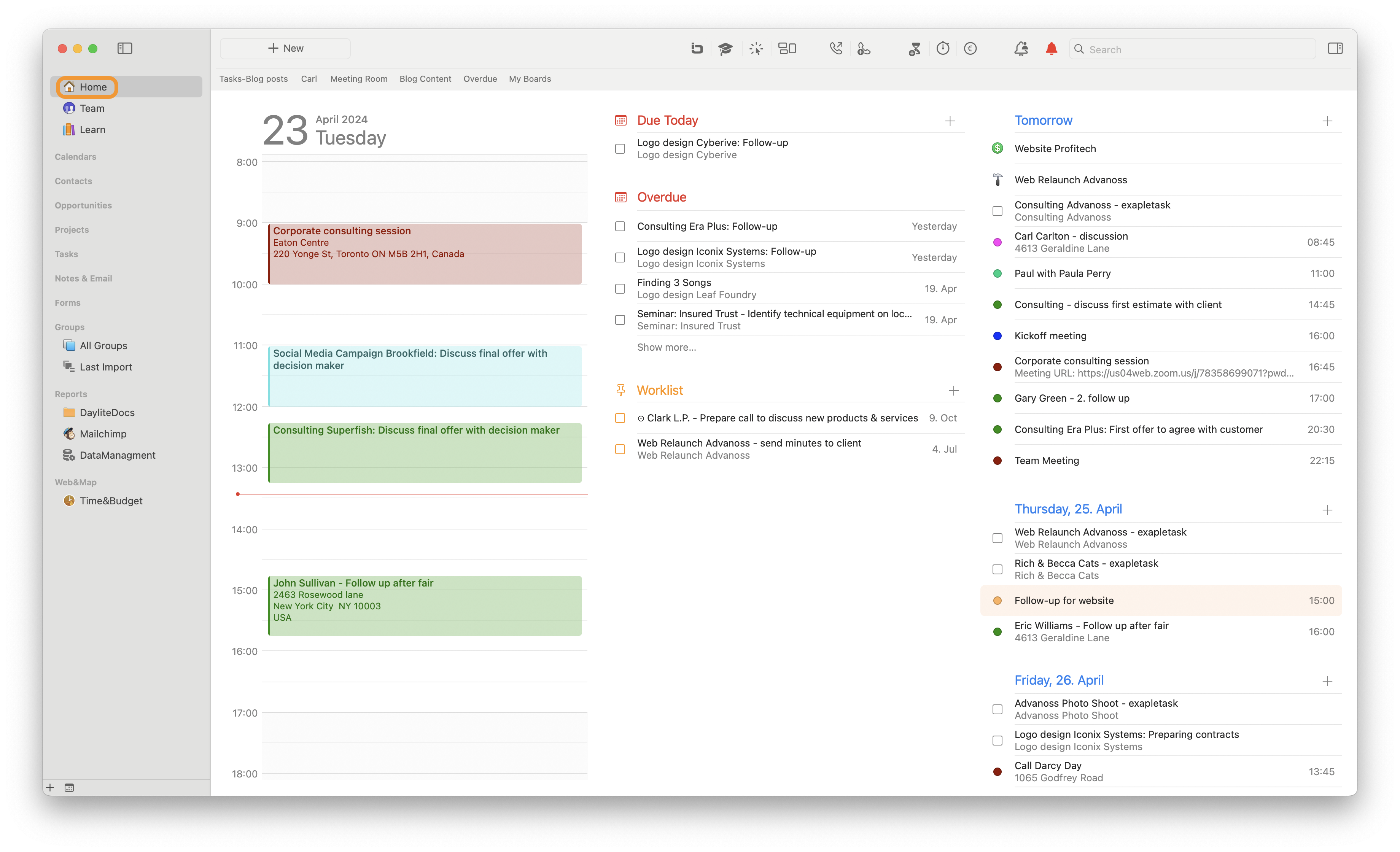Toggle the left sidebar panel icon
Screen dimensions: 1400x852
tap(125, 49)
